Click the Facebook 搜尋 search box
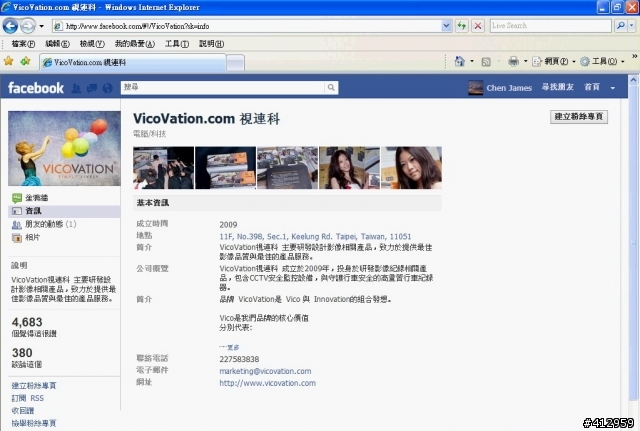Image resolution: width=640 pixels, height=431 pixels. (x=223, y=87)
